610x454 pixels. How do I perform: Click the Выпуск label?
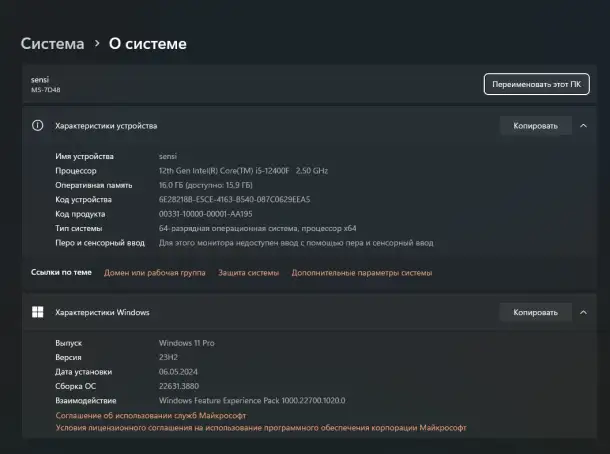click(x=68, y=343)
